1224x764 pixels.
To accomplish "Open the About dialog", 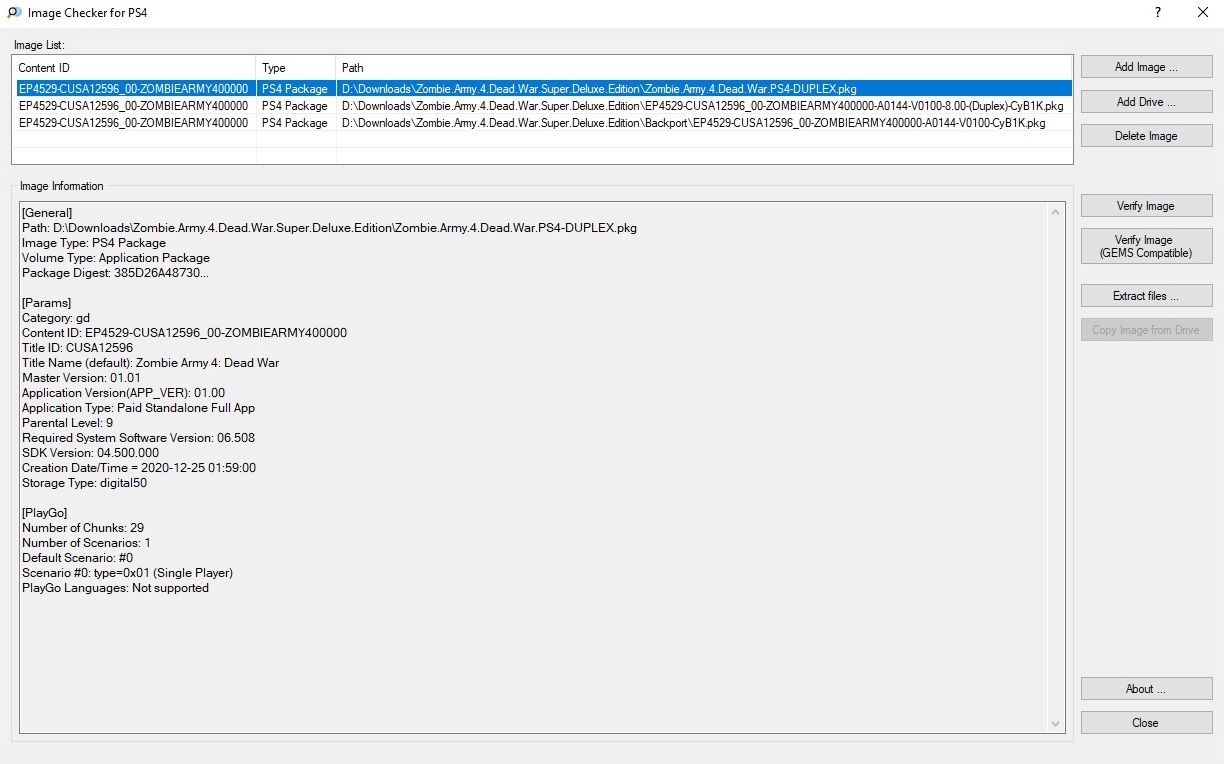I will point(1146,689).
